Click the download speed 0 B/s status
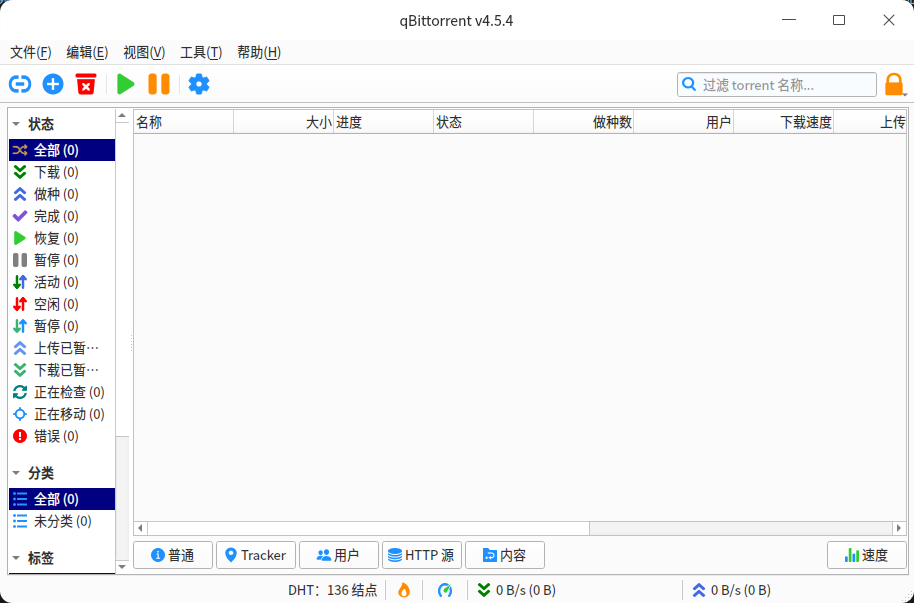Screen dimensions: 914x603 [x=516, y=590]
